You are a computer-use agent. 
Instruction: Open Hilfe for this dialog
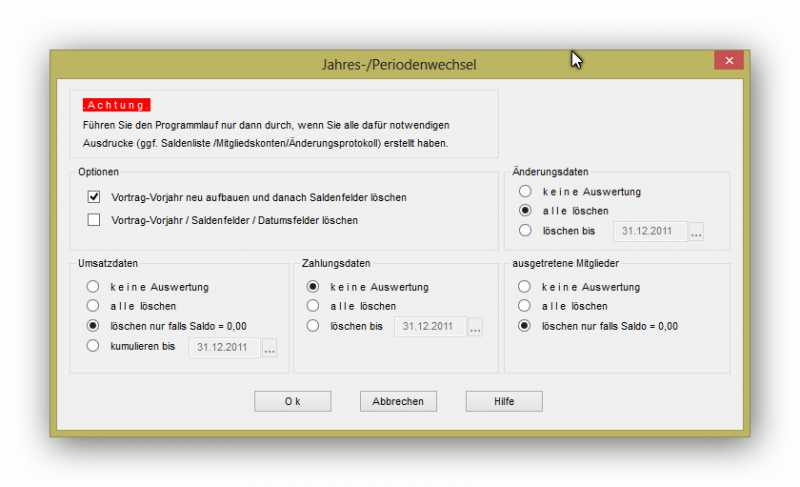[504, 401]
